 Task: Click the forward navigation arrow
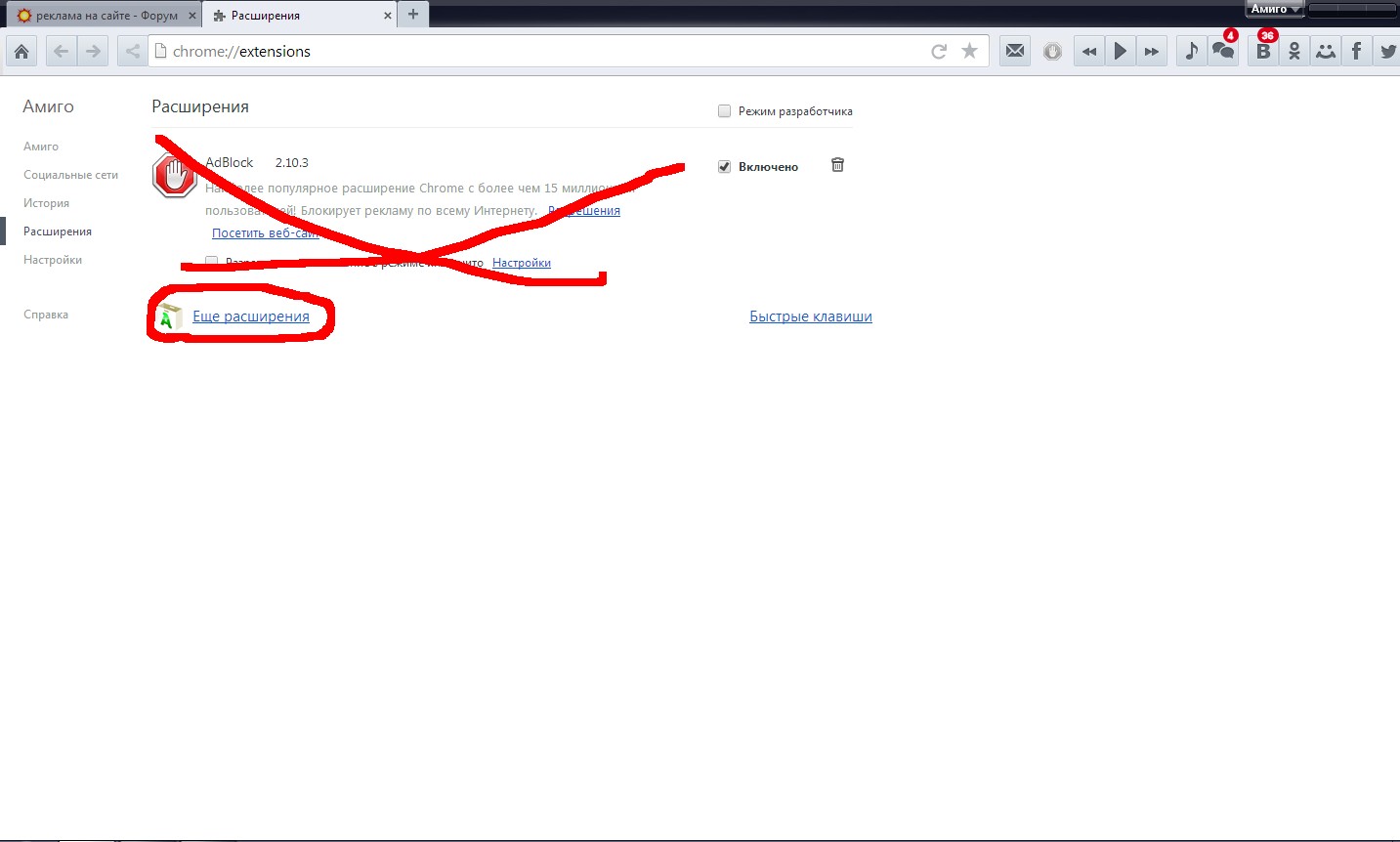tap(93, 52)
